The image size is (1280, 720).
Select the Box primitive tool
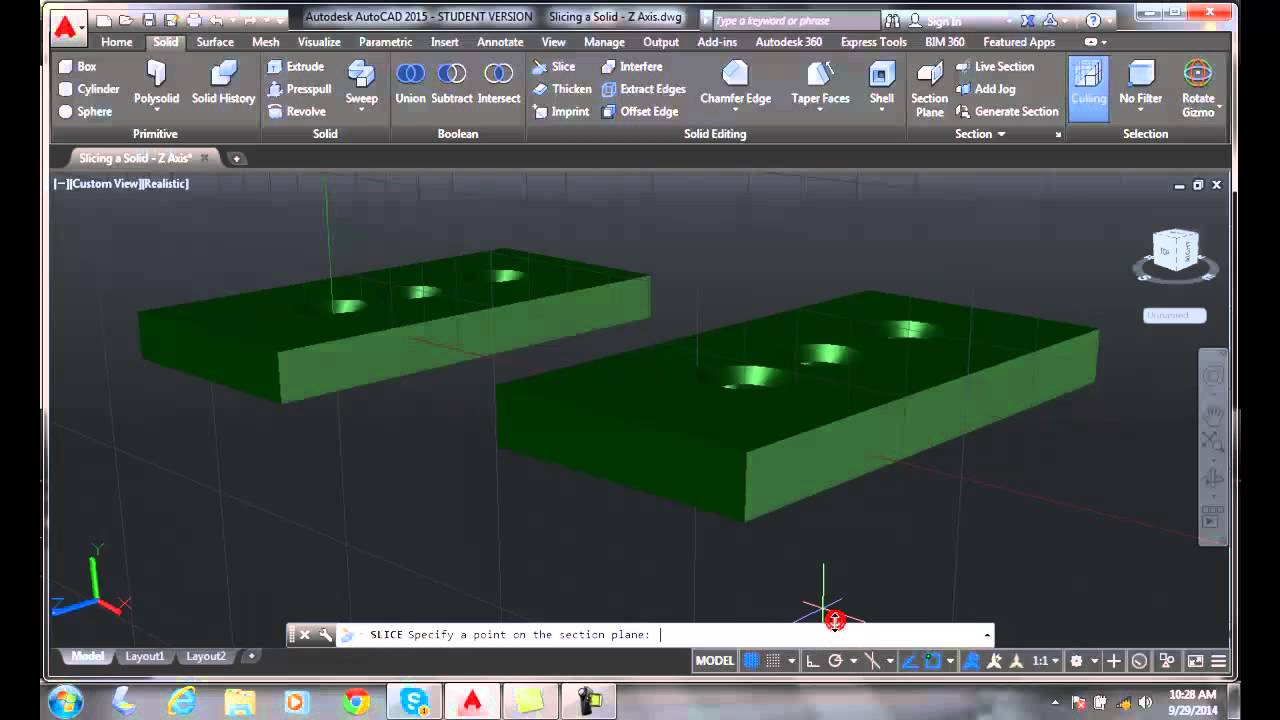point(78,66)
